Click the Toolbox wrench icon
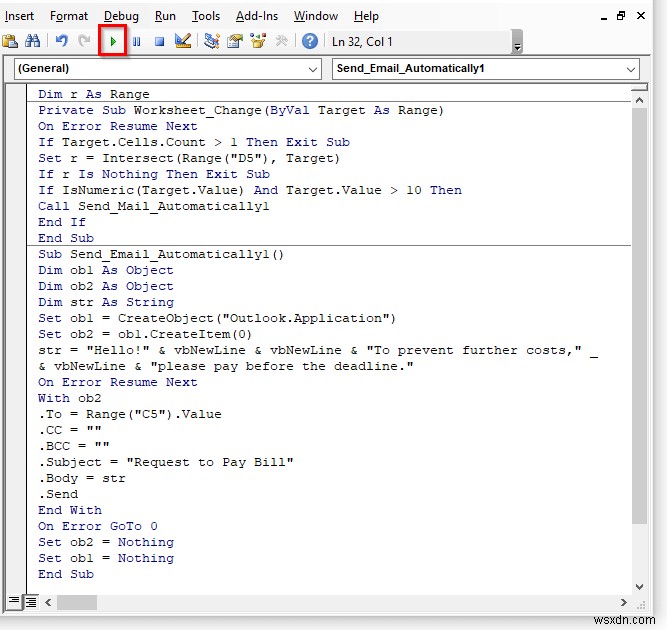The image size is (667, 630). 281,41
